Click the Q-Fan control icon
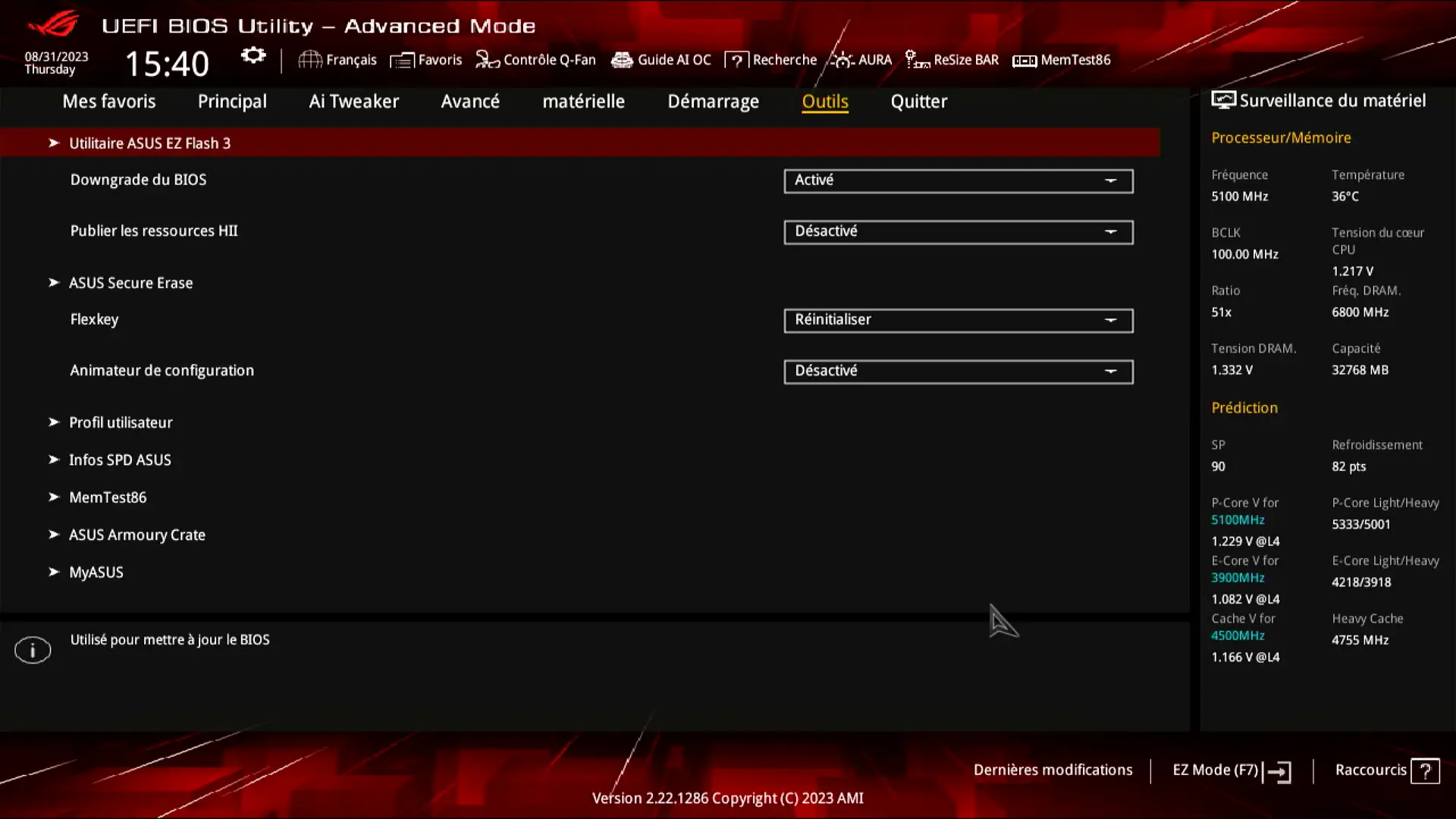Viewport: 1456px width, 819px height. coord(487,60)
